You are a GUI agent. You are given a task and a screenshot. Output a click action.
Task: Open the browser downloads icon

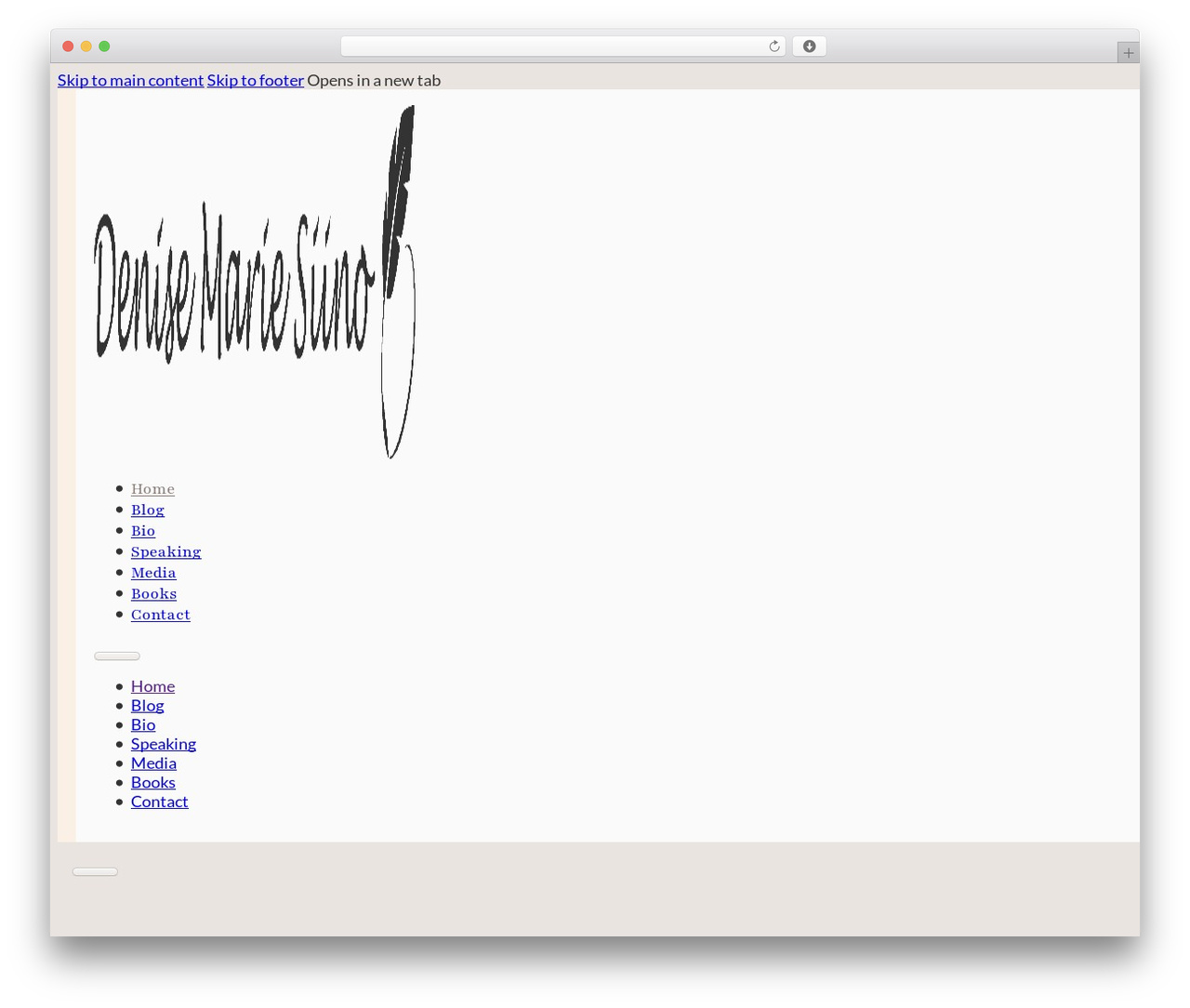coord(809,46)
